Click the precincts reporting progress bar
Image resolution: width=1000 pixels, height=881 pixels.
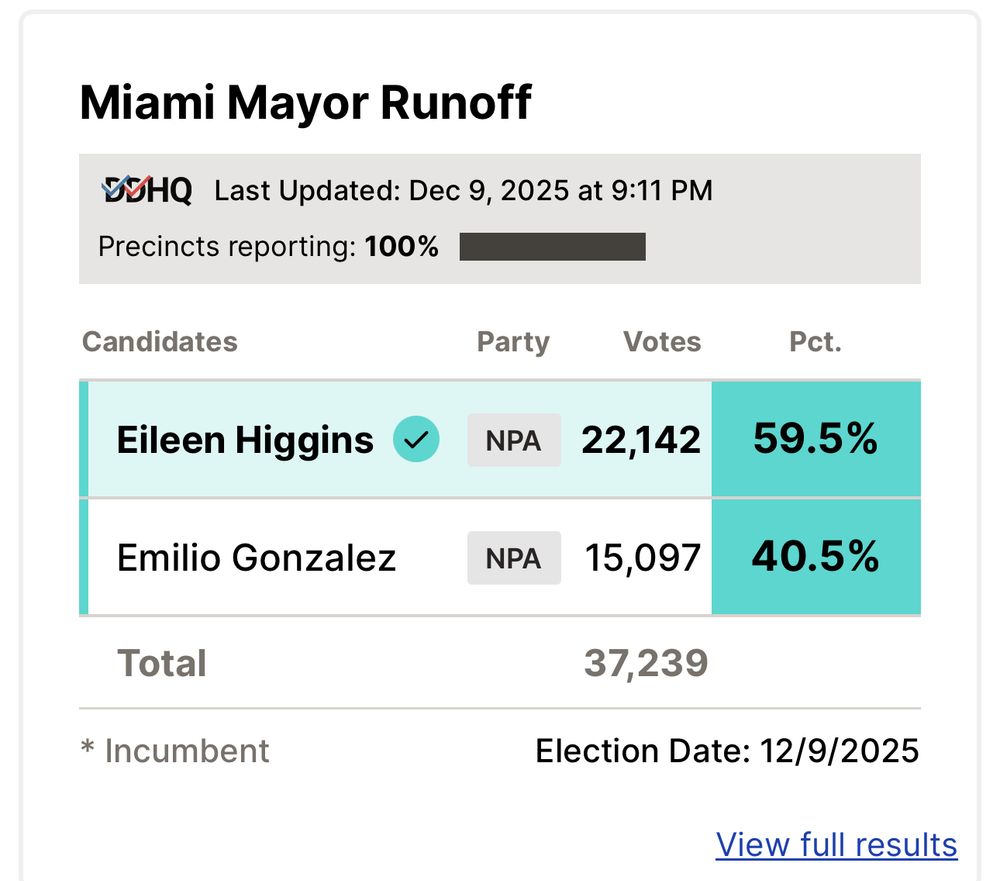[x=552, y=247]
